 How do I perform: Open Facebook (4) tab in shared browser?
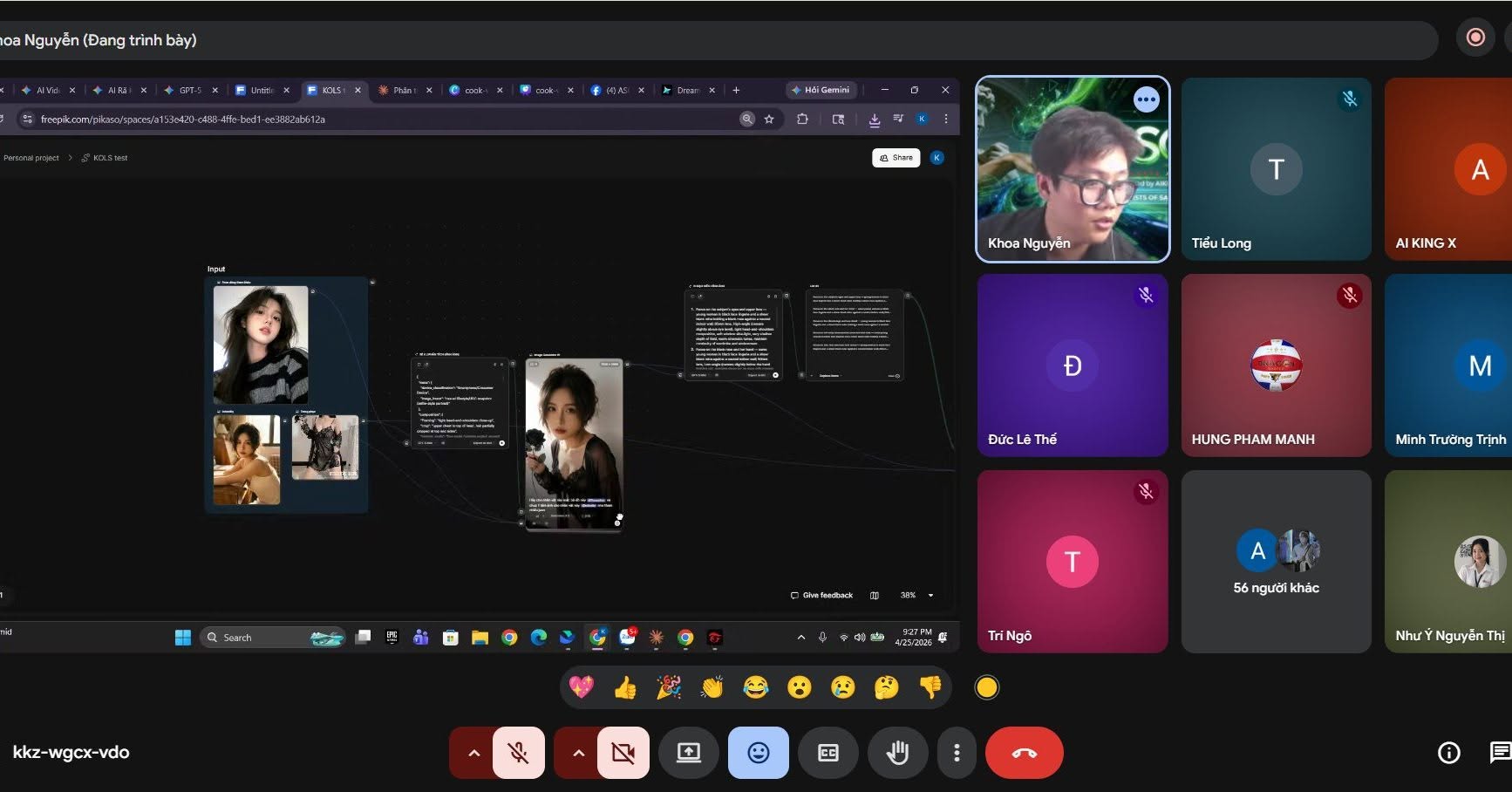click(617, 90)
